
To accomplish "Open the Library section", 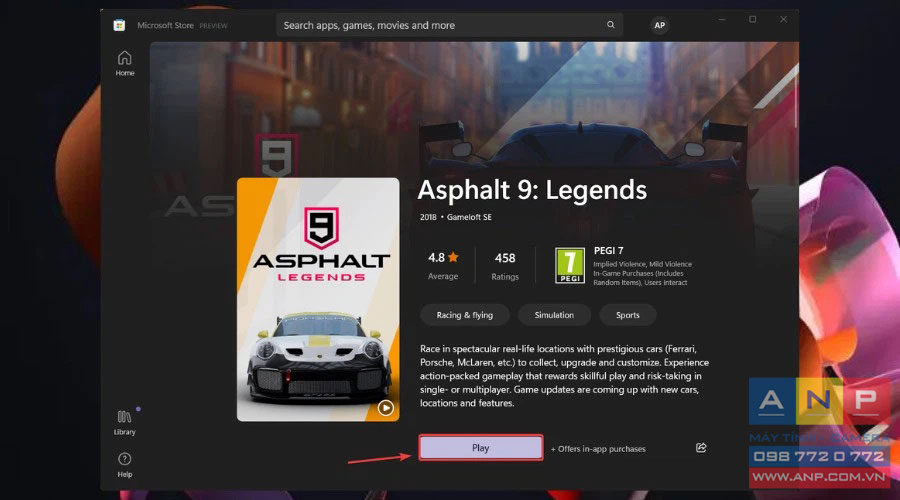I will 125,423.
